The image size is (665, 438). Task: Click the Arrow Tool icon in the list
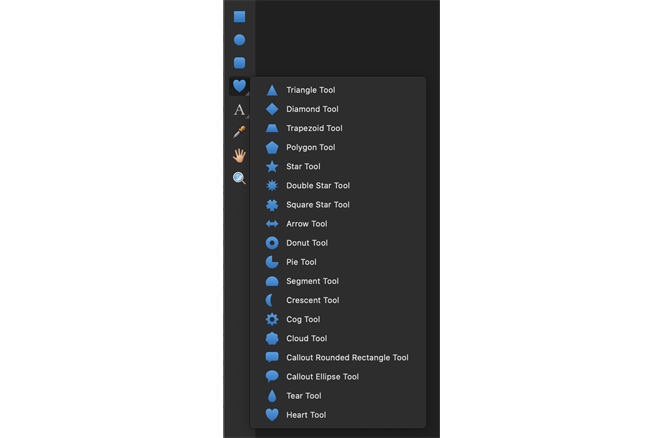click(x=272, y=224)
